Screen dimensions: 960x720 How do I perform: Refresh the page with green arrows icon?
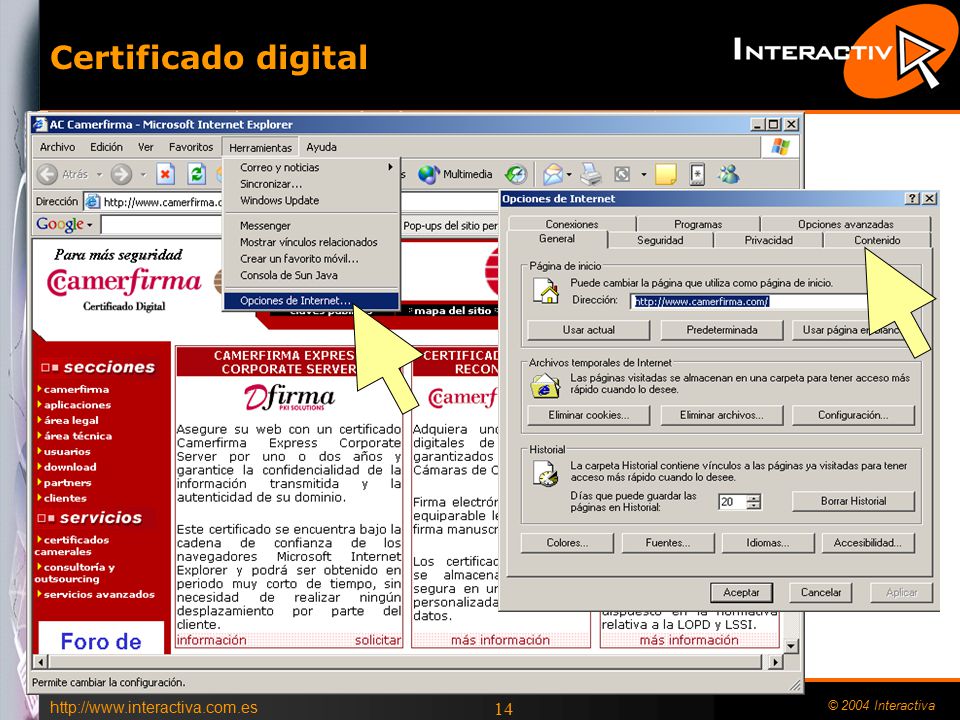pyautogui.click(x=197, y=174)
